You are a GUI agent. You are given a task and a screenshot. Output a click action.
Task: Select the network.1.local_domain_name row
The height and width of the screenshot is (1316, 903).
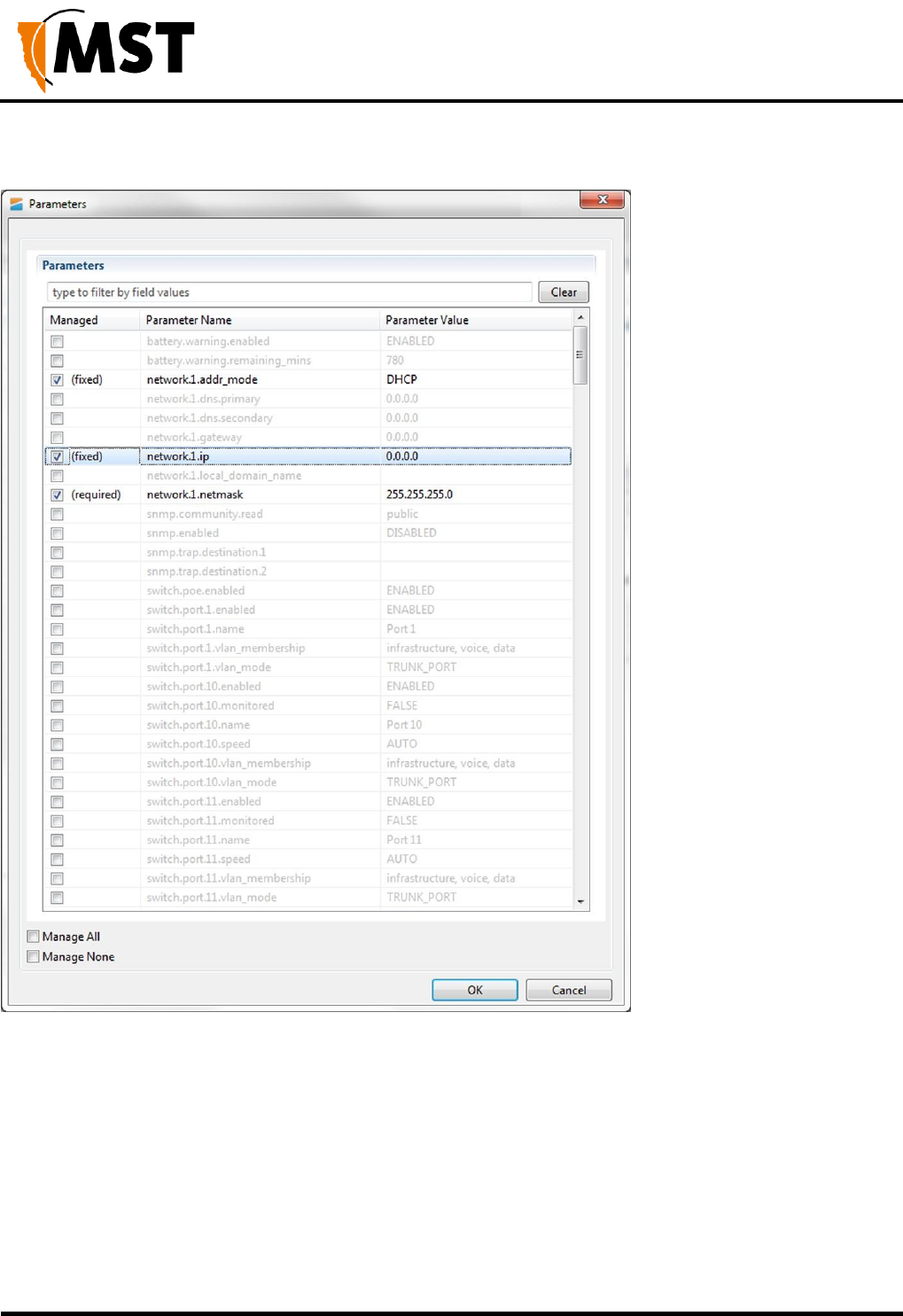(307, 476)
